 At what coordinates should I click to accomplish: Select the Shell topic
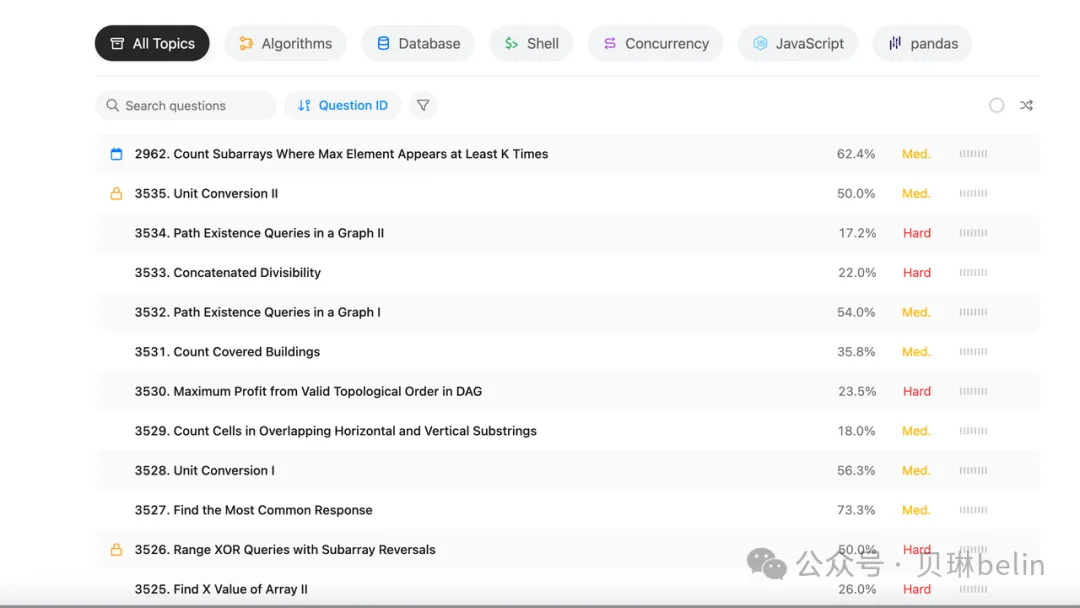pos(531,43)
